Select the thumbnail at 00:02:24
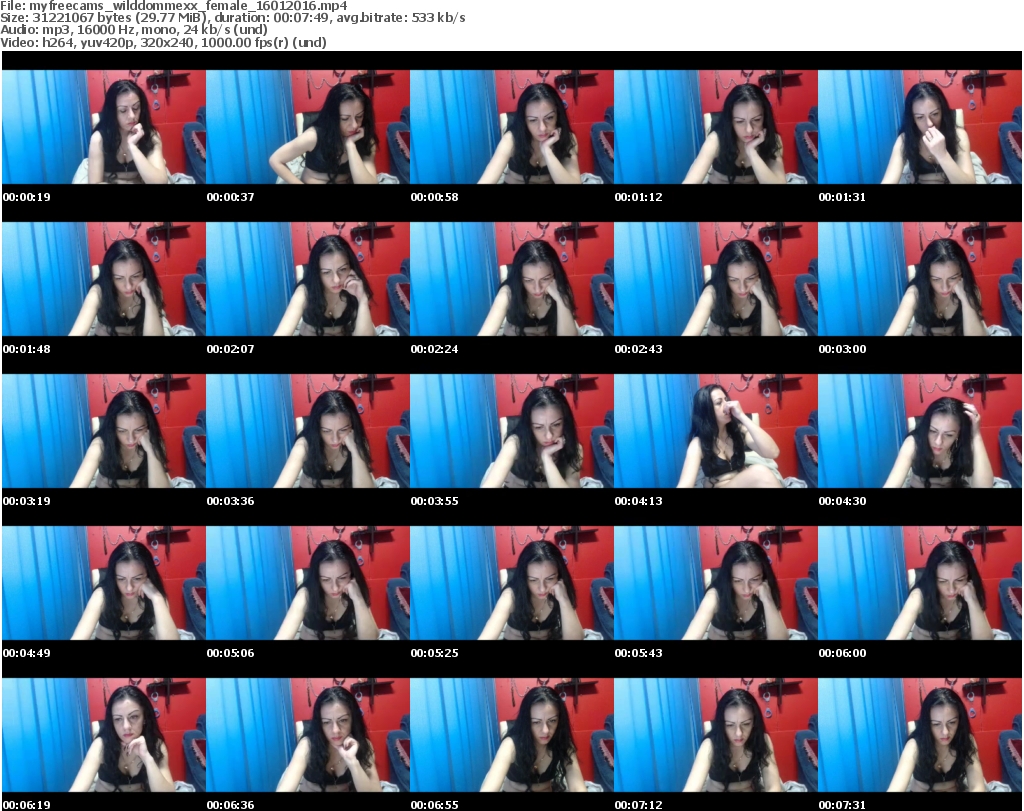Viewport: 1024px width, 811px height. point(512,279)
